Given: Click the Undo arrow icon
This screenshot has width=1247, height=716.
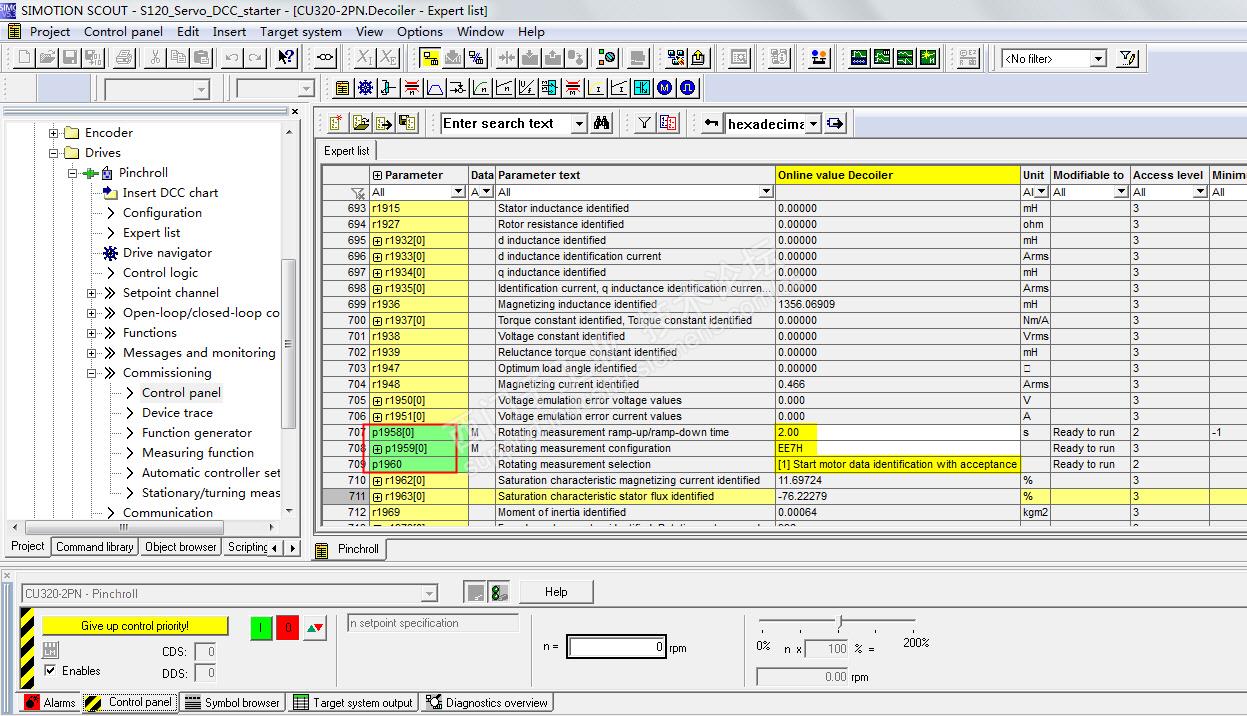Looking at the screenshot, I should coord(231,58).
